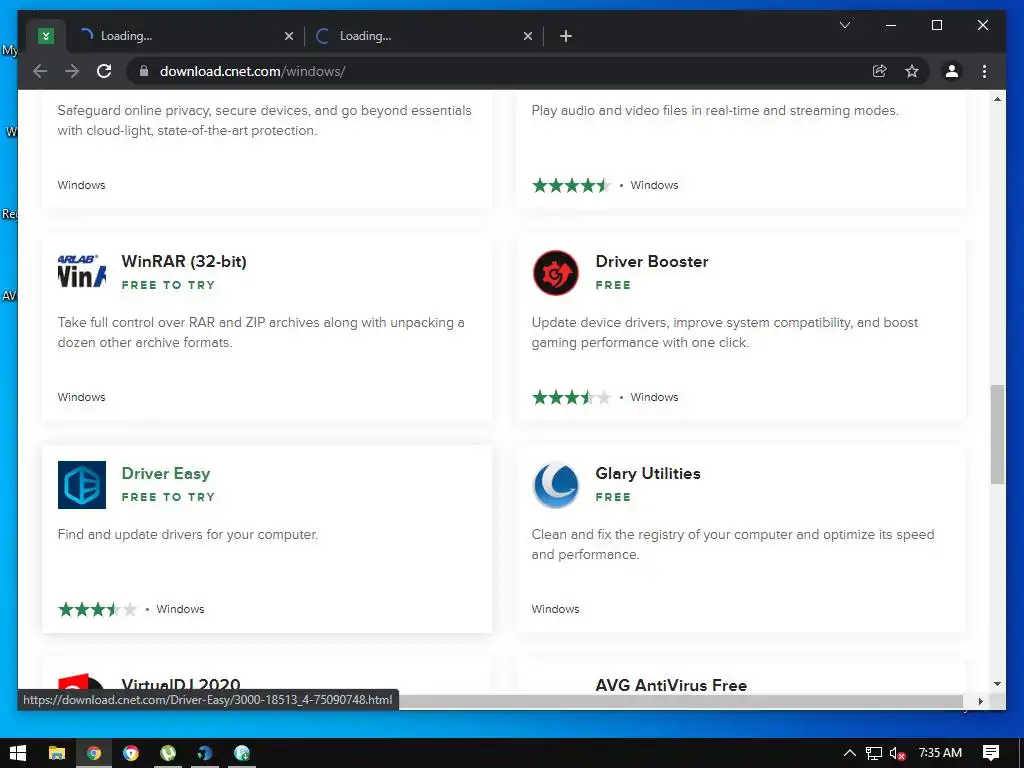Click the scrollbar down arrow
This screenshot has width=1024, height=768.
[x=997, y=684]
